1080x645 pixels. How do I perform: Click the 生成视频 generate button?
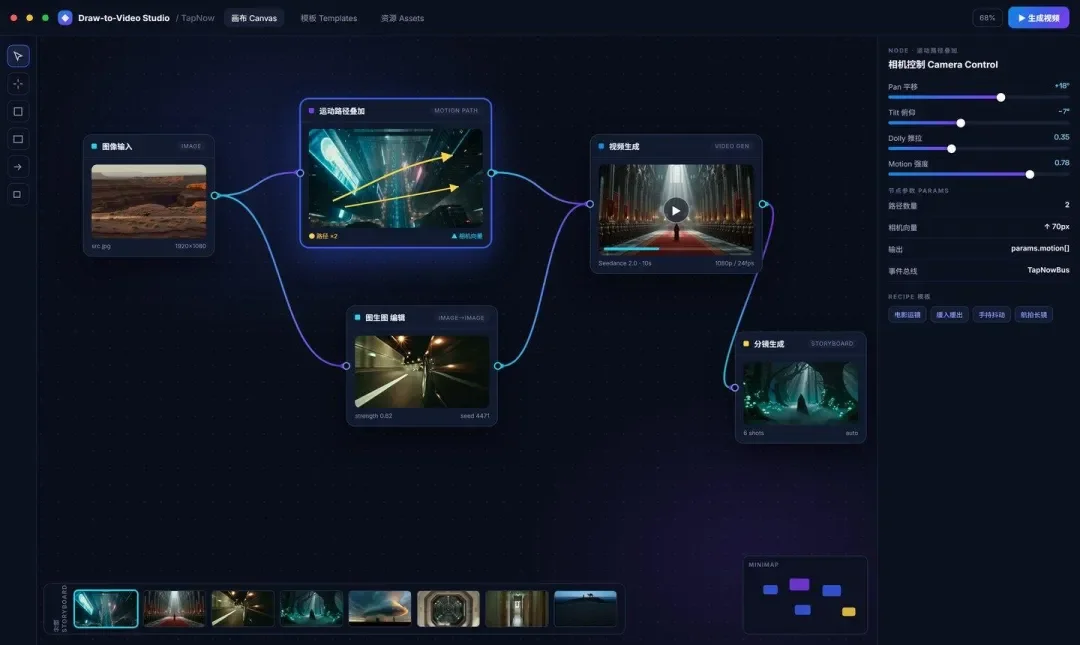click(x=1039, y=18)
